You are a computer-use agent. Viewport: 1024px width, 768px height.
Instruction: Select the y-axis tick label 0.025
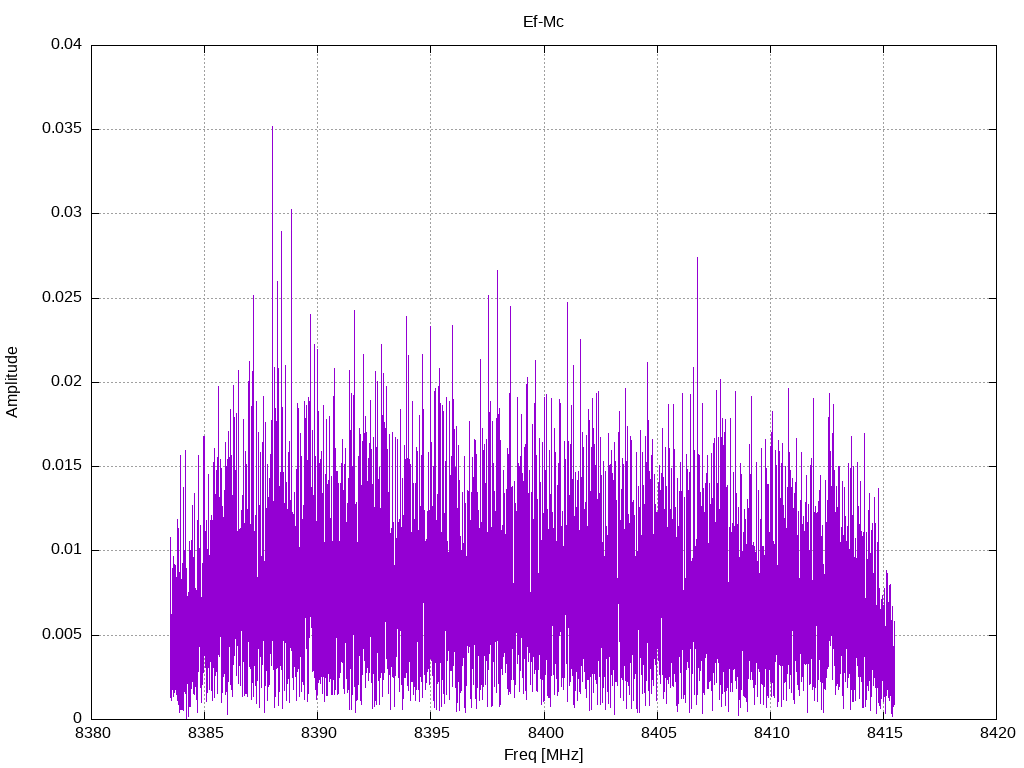point(62,298)
